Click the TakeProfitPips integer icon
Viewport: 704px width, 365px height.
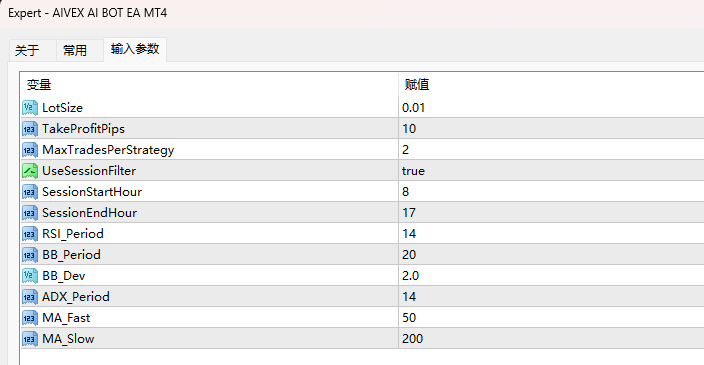(30, 129)
